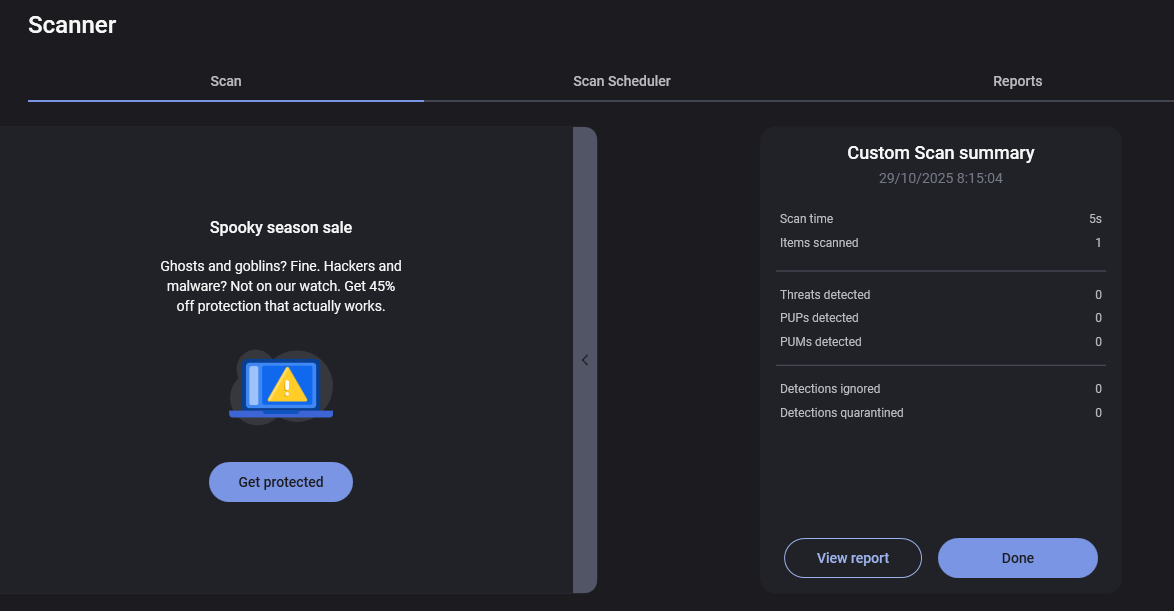Screen dimensions: 1174x611
Task: Go to the Reports tab
Action: [x=1017, y=81]
